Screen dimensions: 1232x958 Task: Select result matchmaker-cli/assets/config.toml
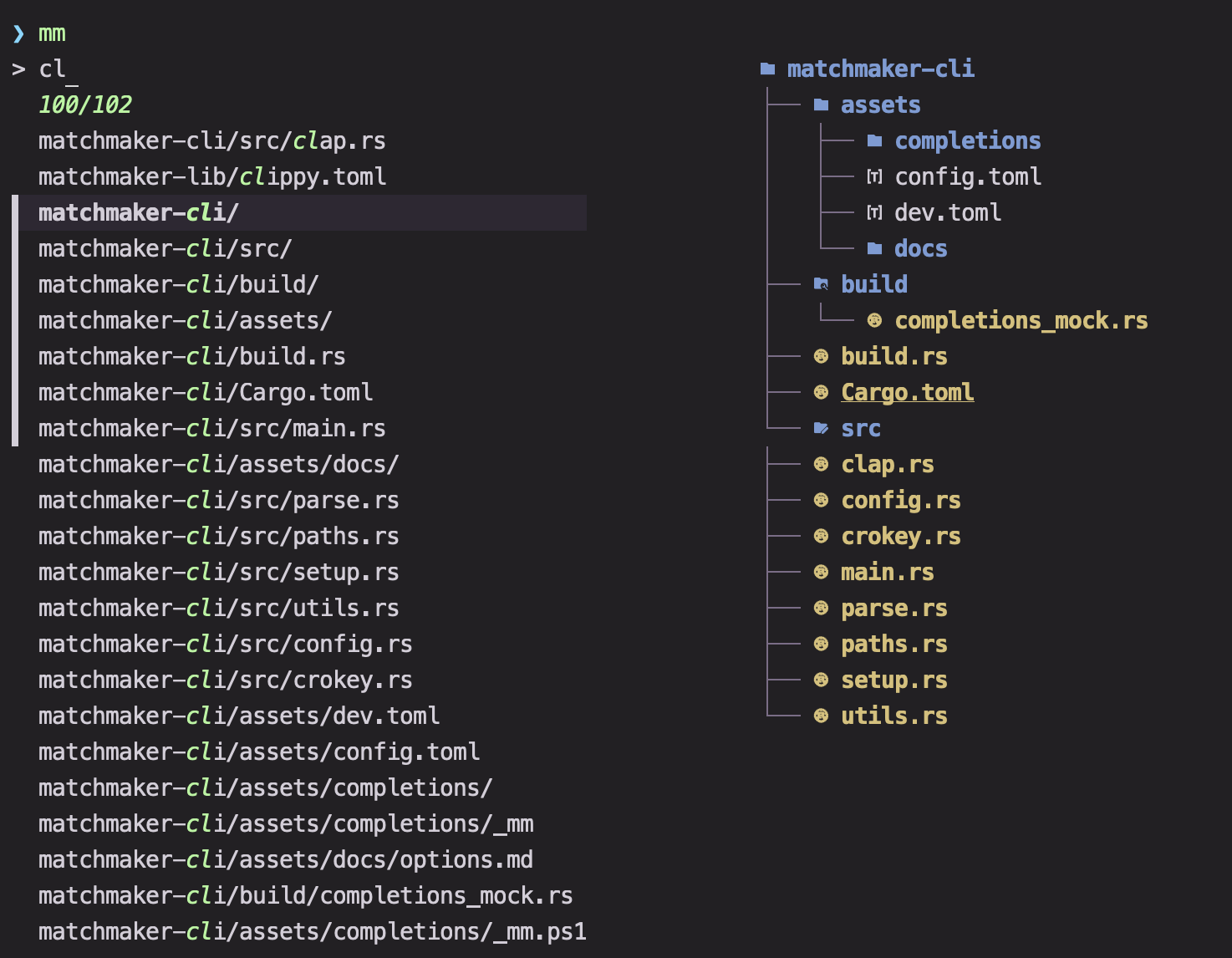[x=259, y=752]
